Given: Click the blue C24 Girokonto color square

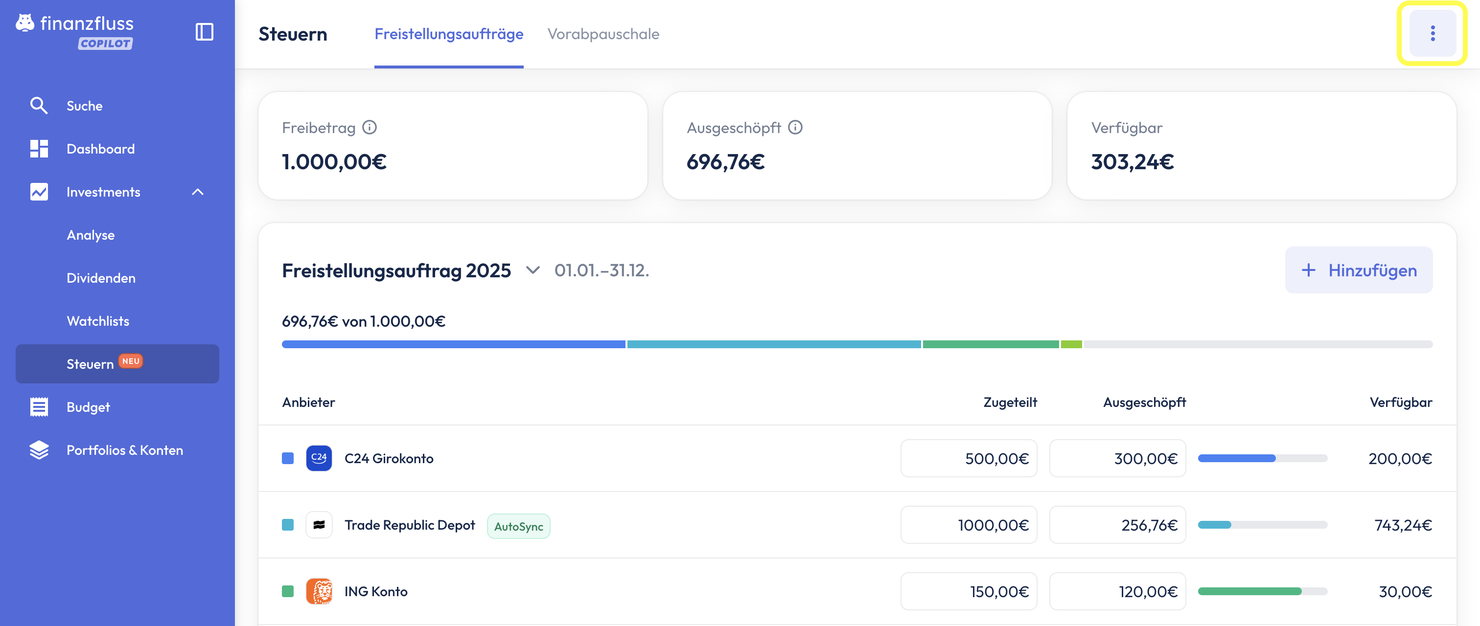Looking at the screenshot, I should tap(288, 458).
